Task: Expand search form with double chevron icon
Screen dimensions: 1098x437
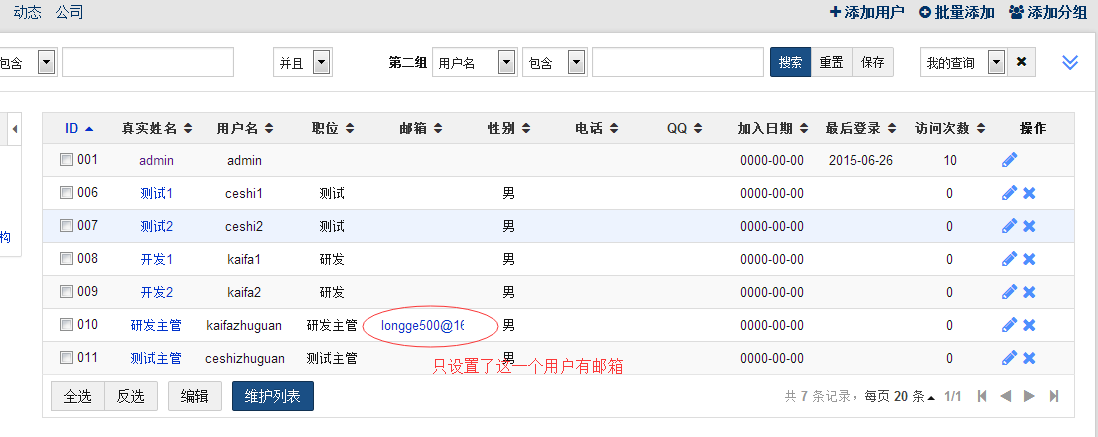Action: pyautogui.click(x=1070, y=62)
